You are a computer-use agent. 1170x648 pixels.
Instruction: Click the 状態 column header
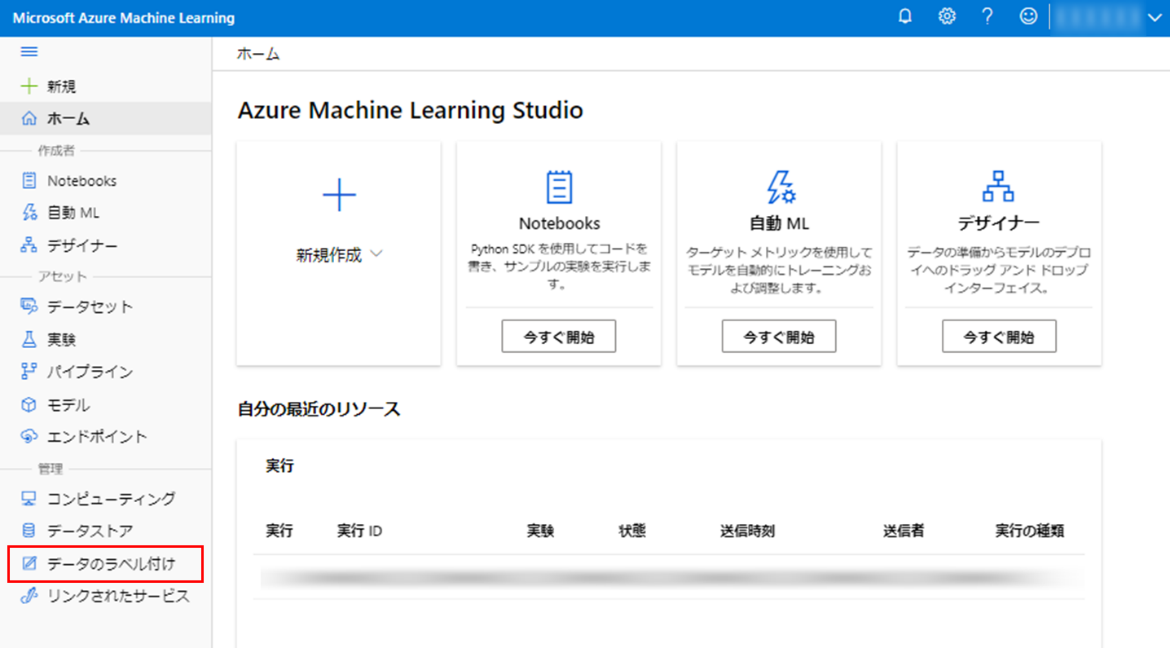click(632, 531)
